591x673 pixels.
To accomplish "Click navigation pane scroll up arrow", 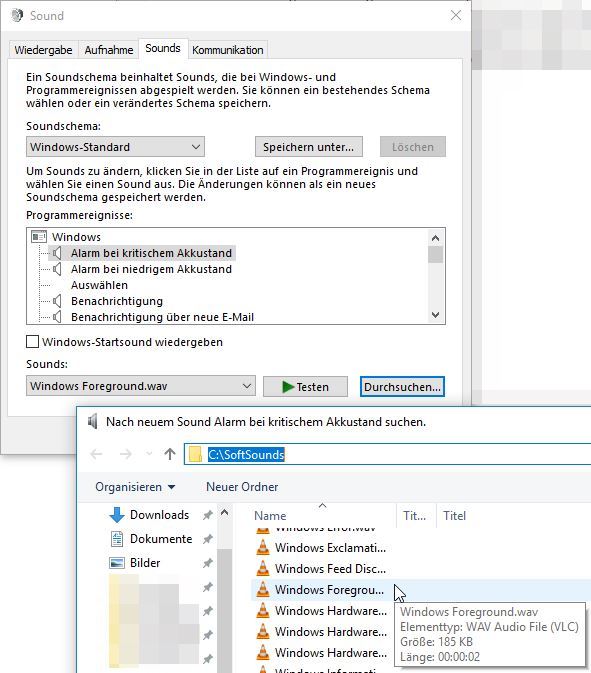I will click(224, 512).
